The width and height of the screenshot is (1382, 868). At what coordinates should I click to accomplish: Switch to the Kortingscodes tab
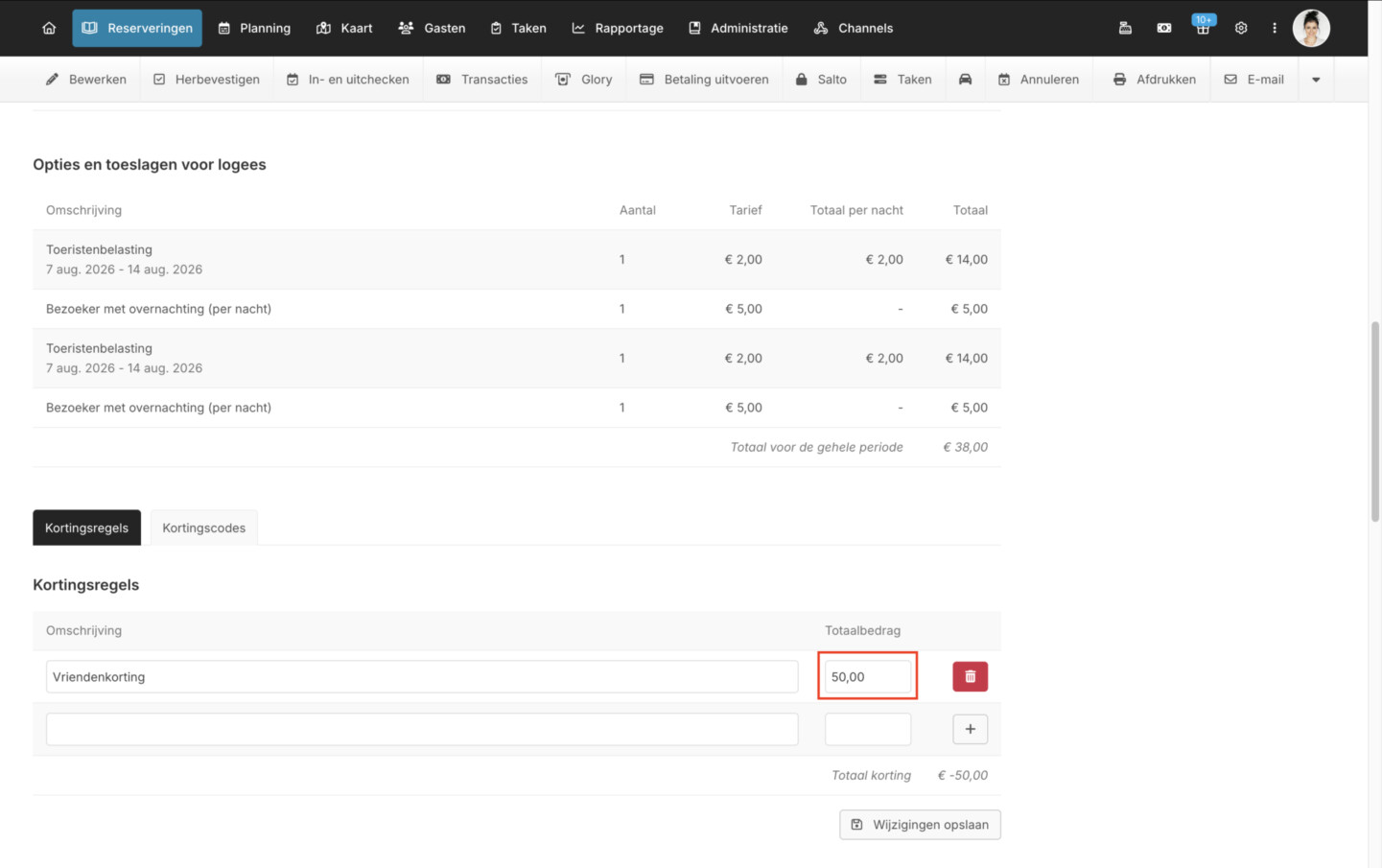[203, 528]
